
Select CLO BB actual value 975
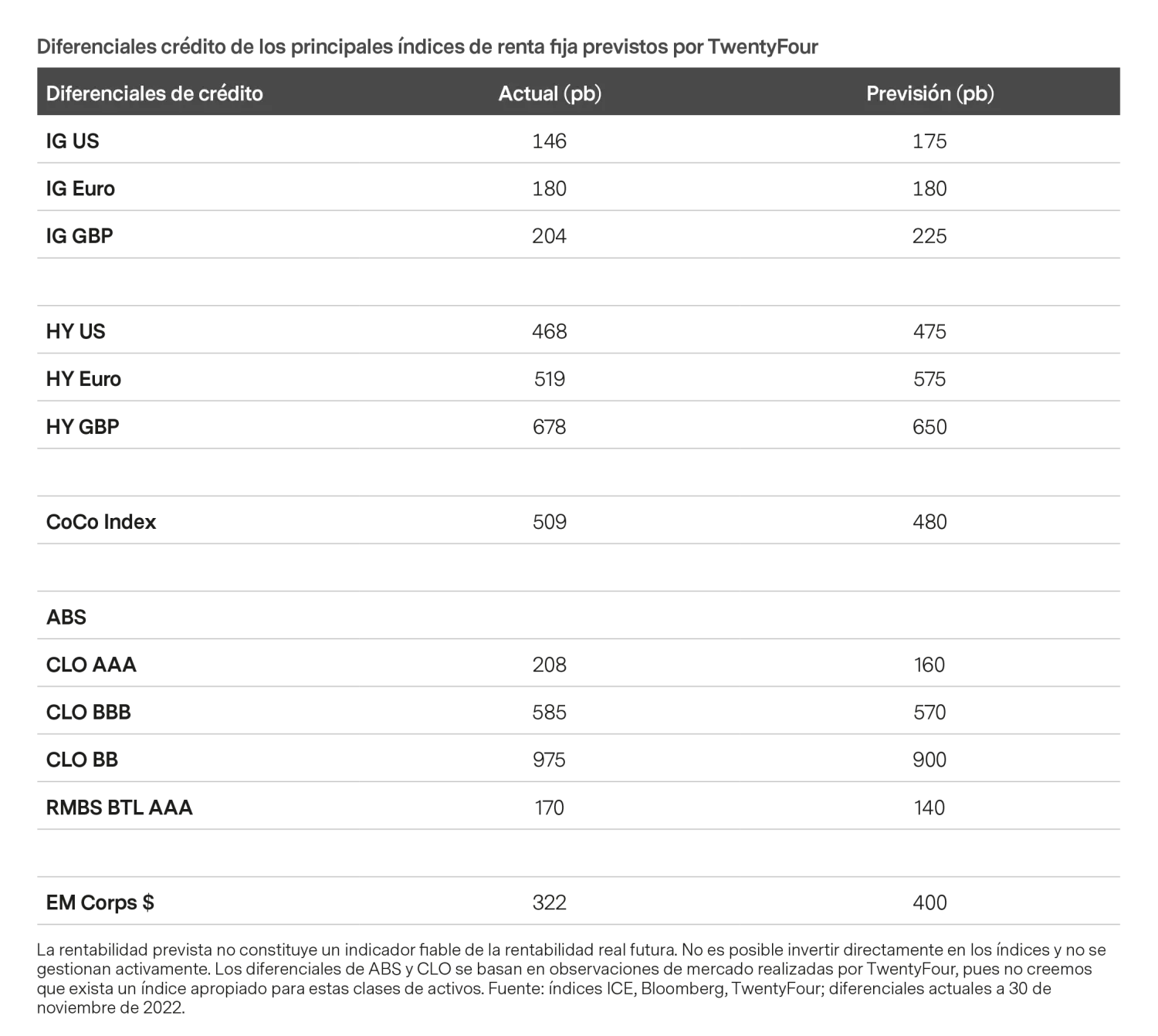[x=550, y=760]
